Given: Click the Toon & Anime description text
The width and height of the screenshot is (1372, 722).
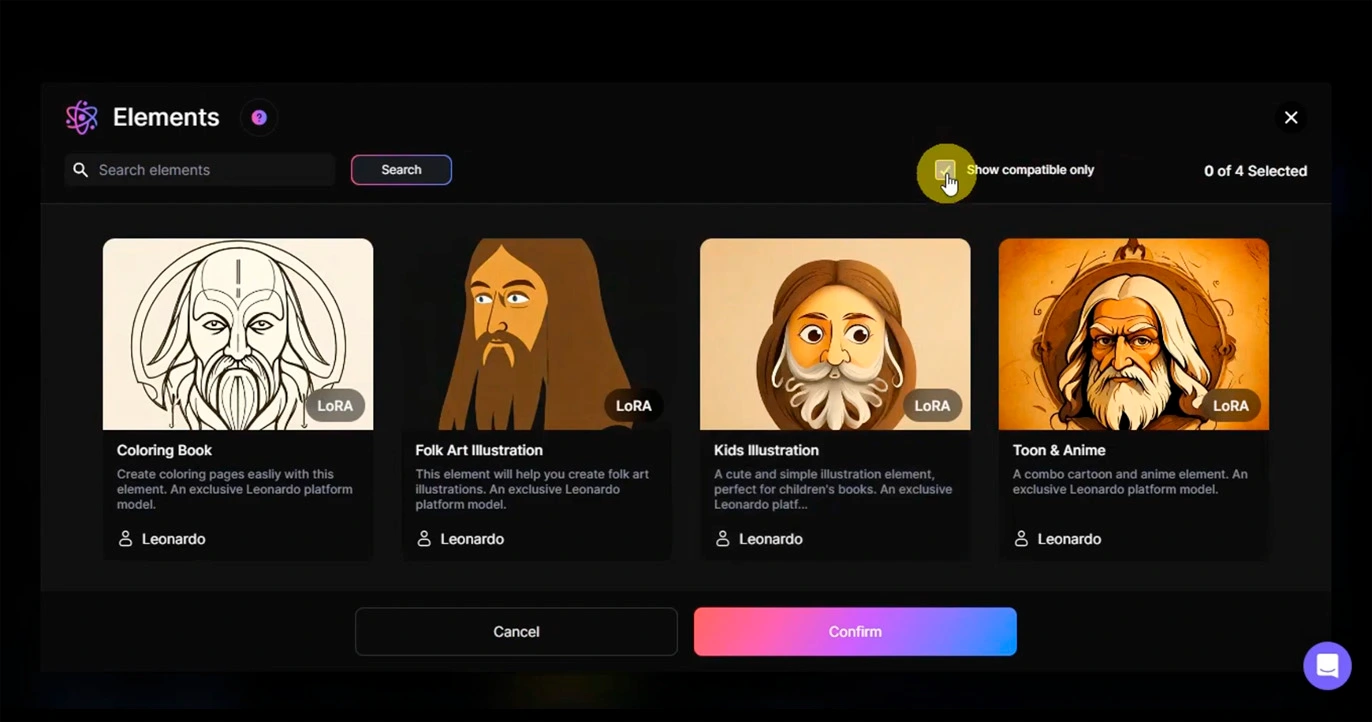Looking at the screenshot, I should click(x=1130, y=482).
